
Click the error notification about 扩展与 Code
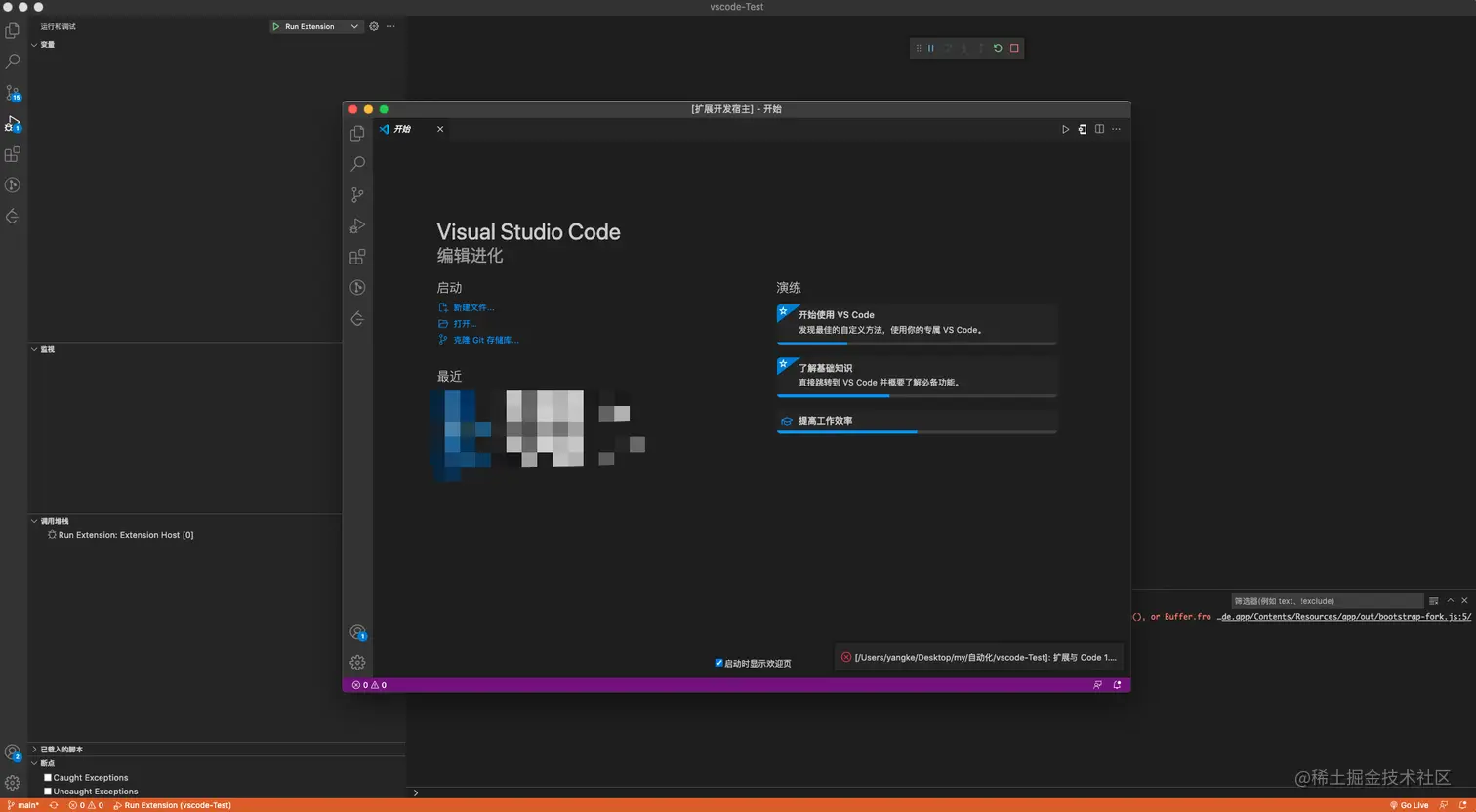point(979,657)
